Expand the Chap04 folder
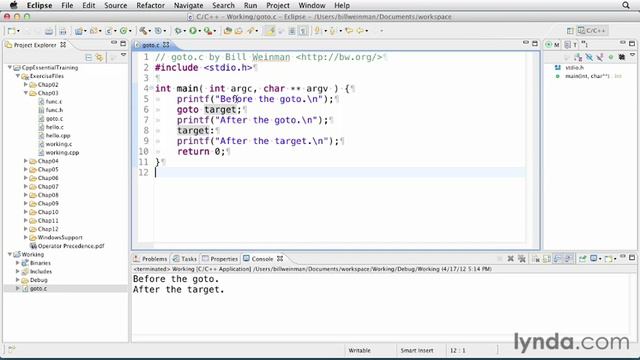The width and height of the screenshot is (640, 360). pos(26,161)
